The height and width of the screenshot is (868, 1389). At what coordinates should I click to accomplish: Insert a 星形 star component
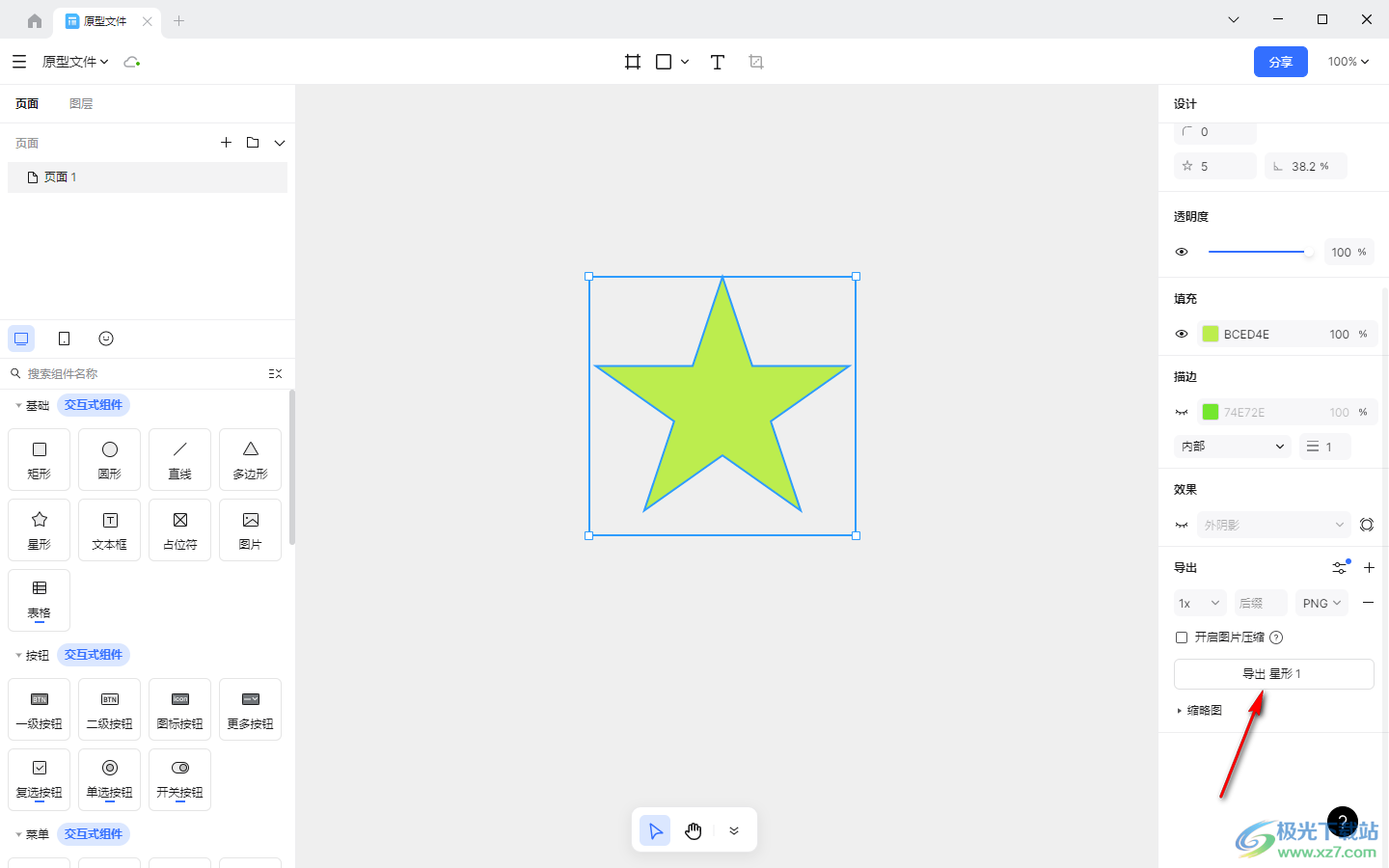[39, 530]
